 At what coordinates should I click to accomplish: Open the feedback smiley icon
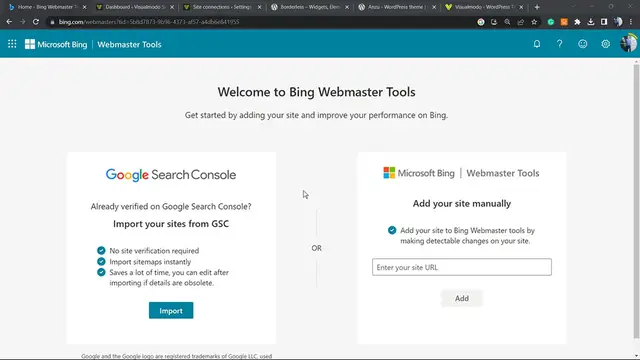click(x=582, y=44)
